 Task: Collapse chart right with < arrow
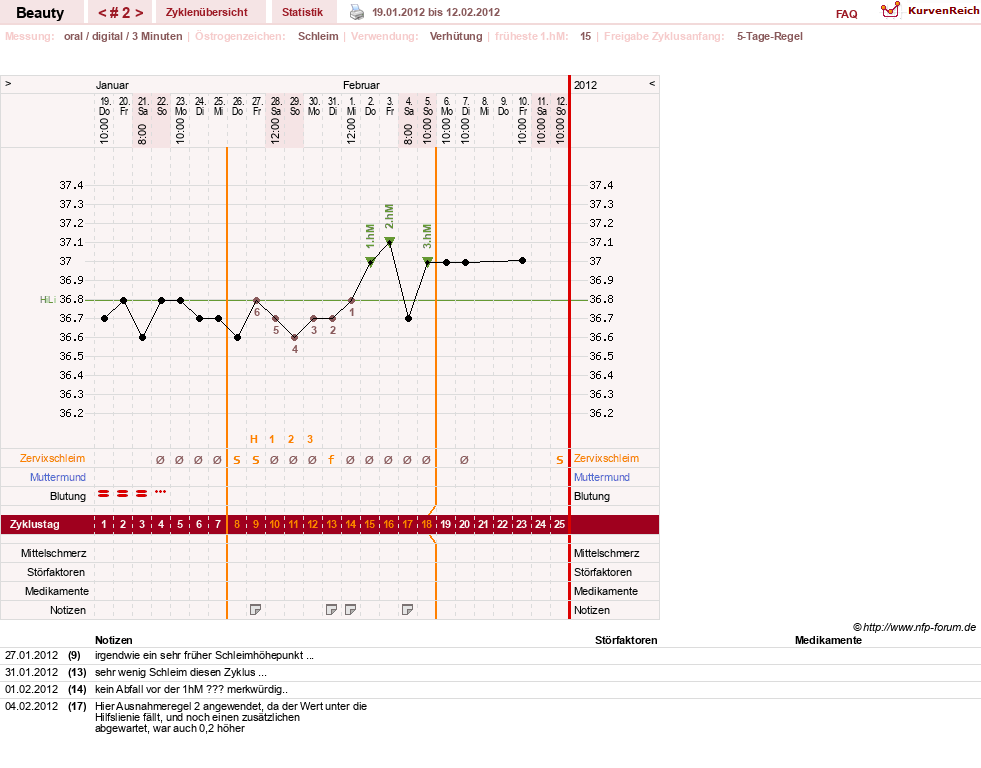[652, 83]
